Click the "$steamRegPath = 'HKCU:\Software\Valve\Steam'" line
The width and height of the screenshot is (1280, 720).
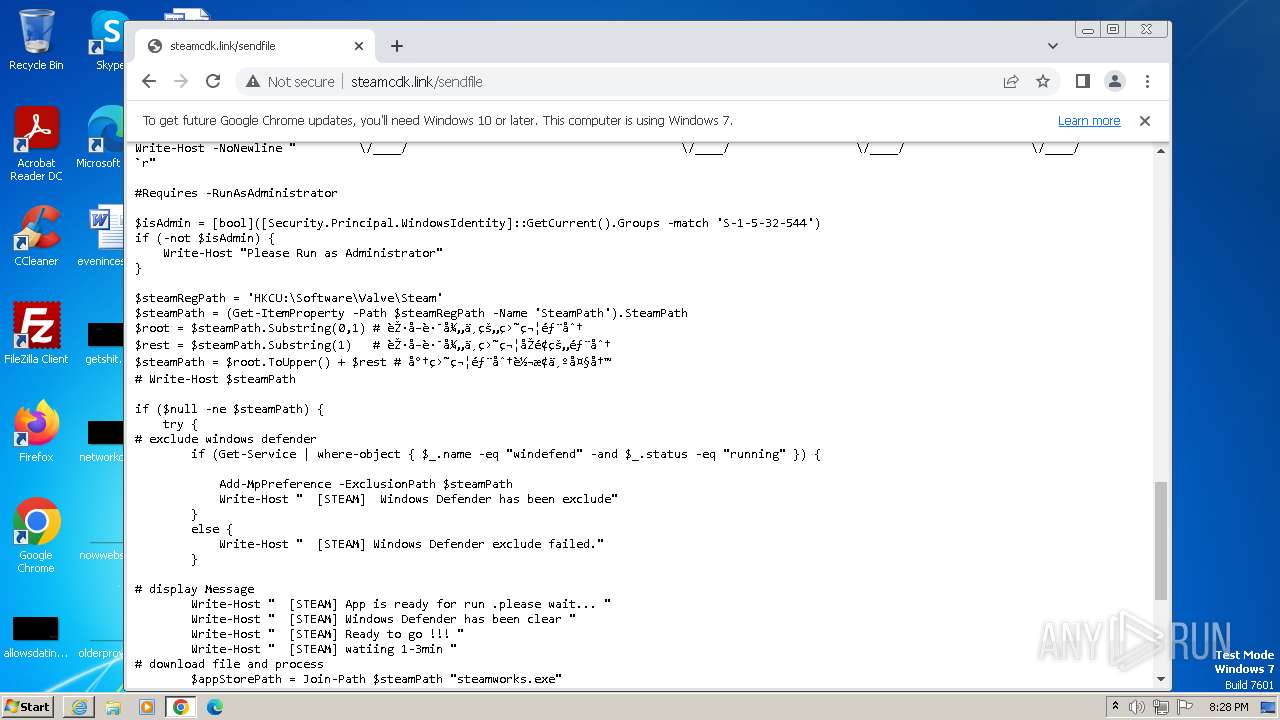tap(289, 298)
